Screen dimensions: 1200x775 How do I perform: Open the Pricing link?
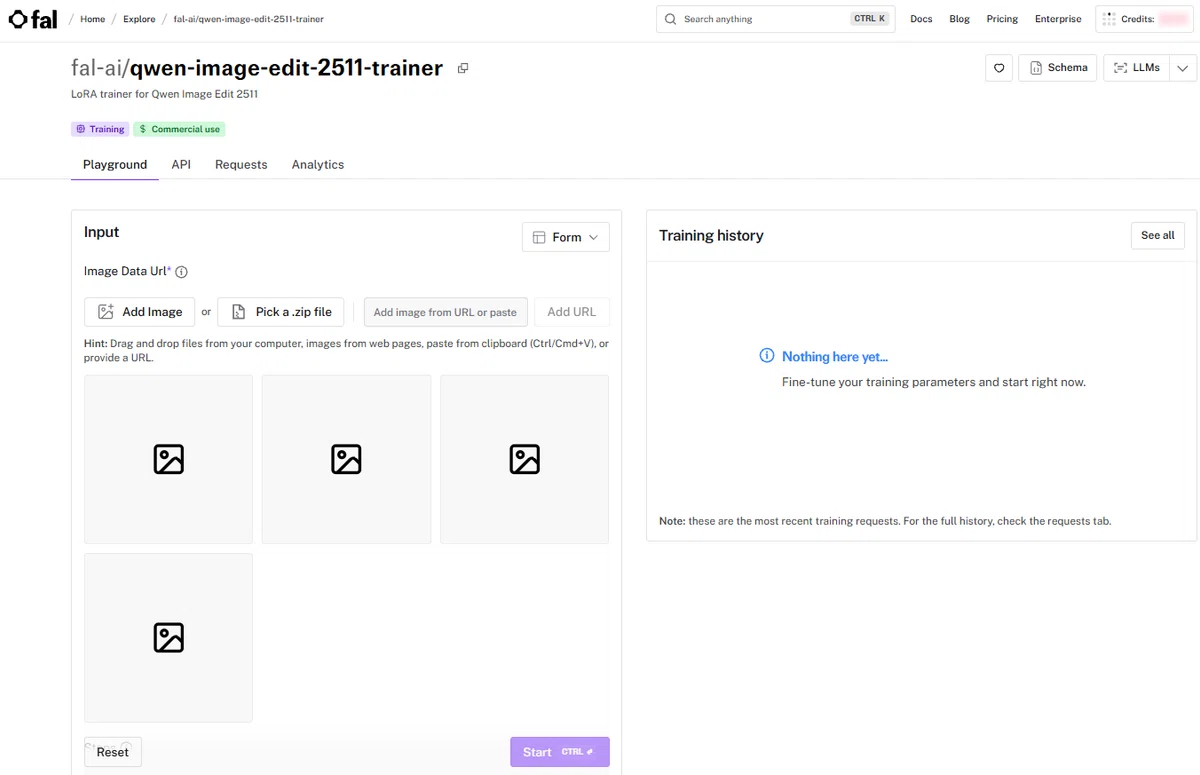[1002, 19]
